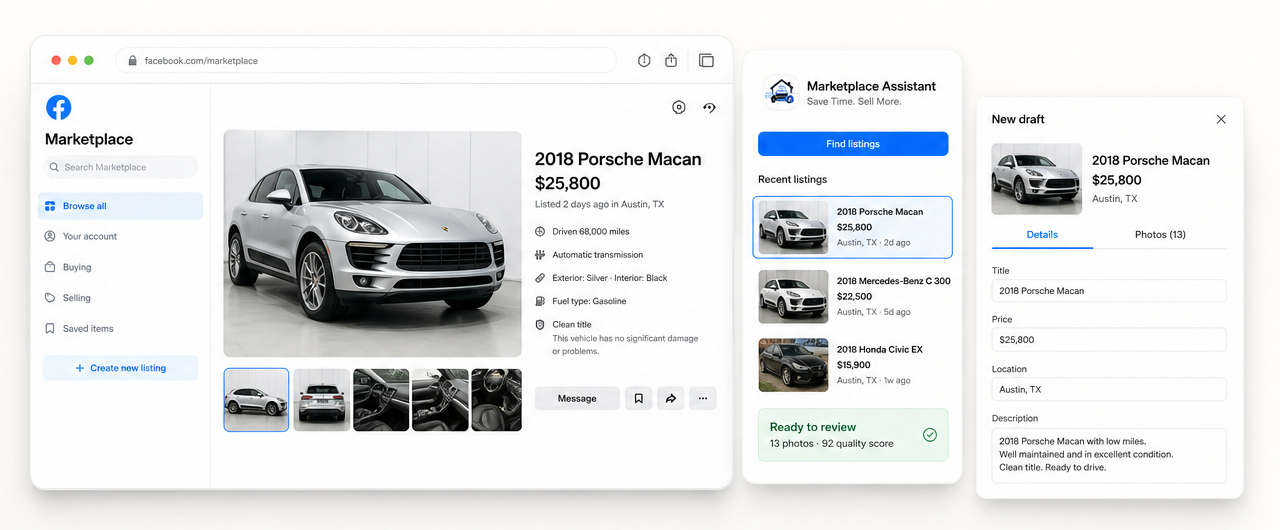1280x530 pixels.
Task: Click the Marketplace Assistant logo icon
Action: click(780, 92)
